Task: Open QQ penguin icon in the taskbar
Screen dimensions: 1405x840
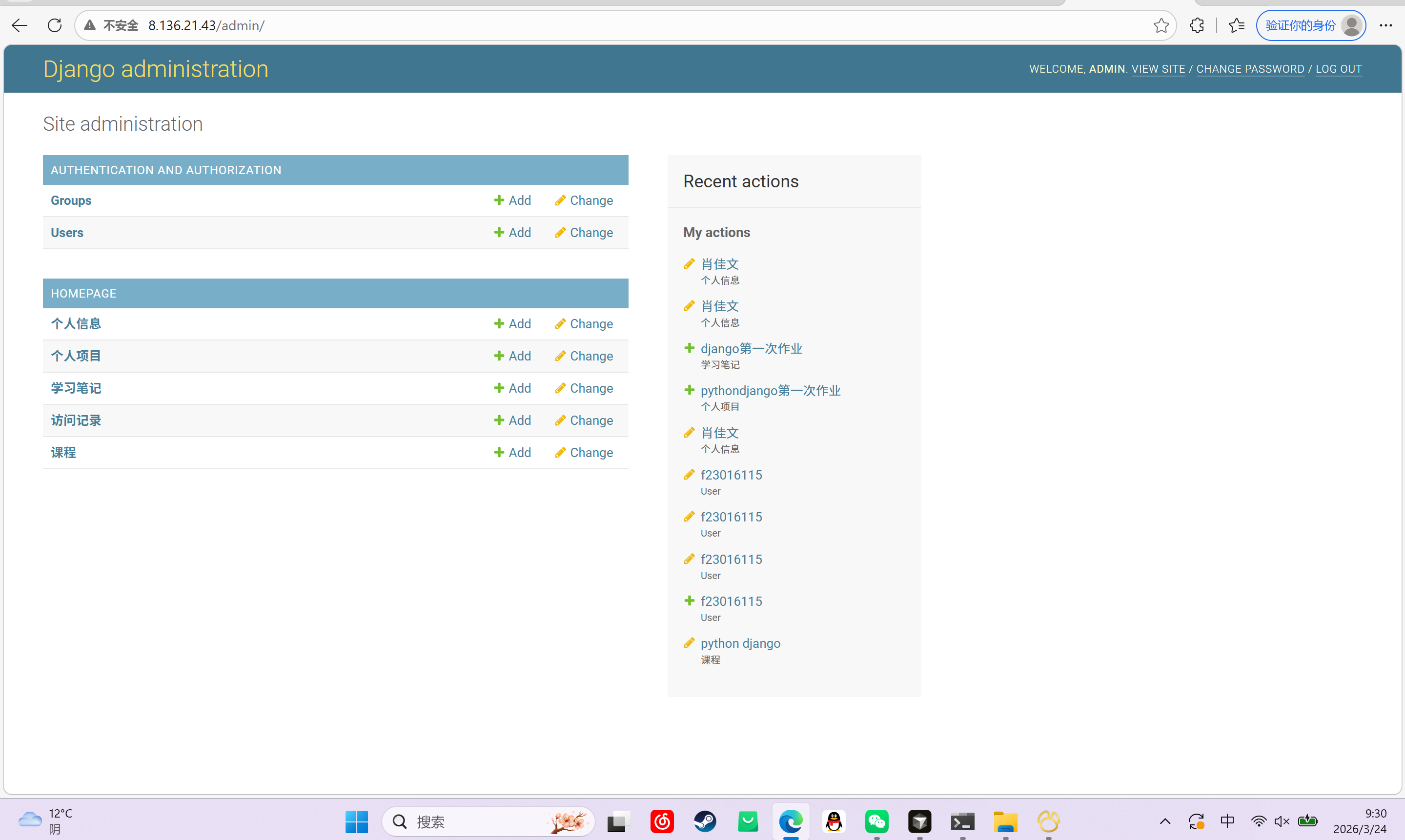Action: pyautogui.click(x=834, y=821)
